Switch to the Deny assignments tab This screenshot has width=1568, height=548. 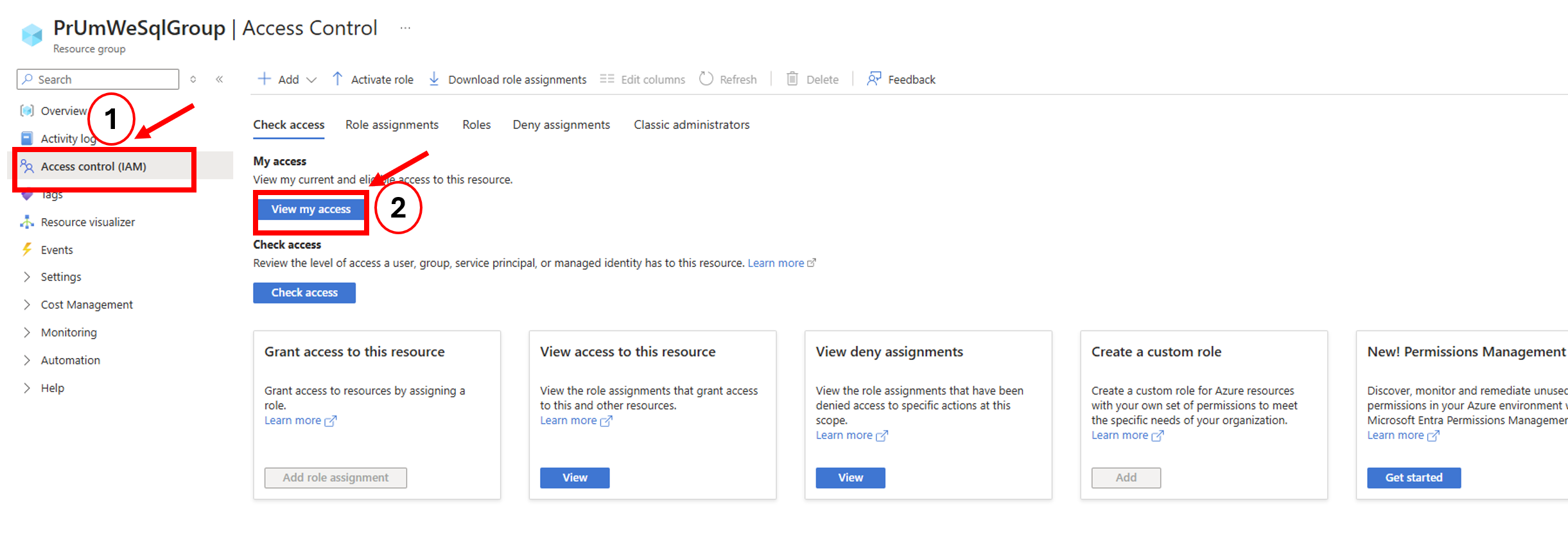click(561, 124)
